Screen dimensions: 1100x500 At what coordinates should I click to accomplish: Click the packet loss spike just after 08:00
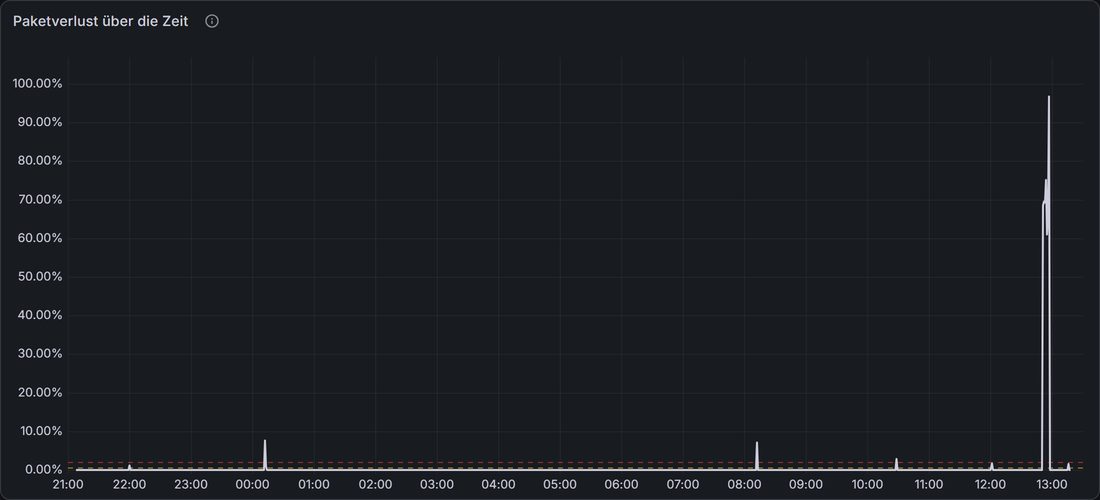(757, 455)
